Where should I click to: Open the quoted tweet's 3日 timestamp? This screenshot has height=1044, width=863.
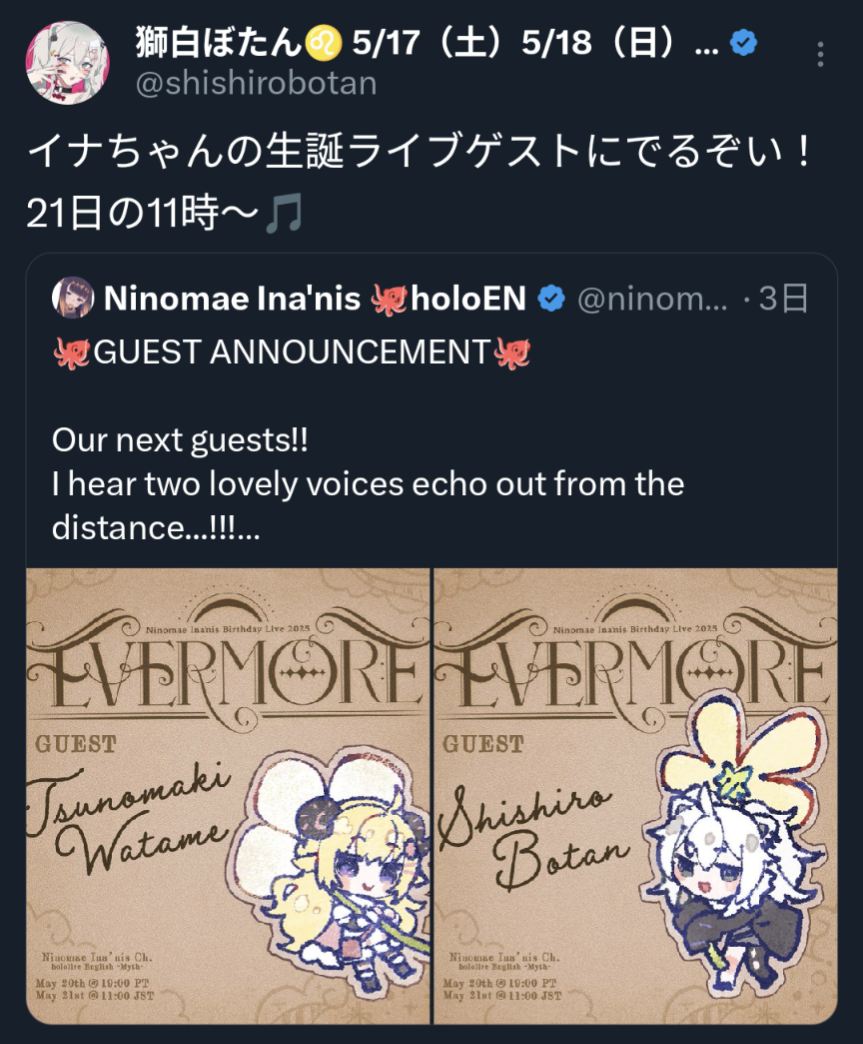pos(783,298)
